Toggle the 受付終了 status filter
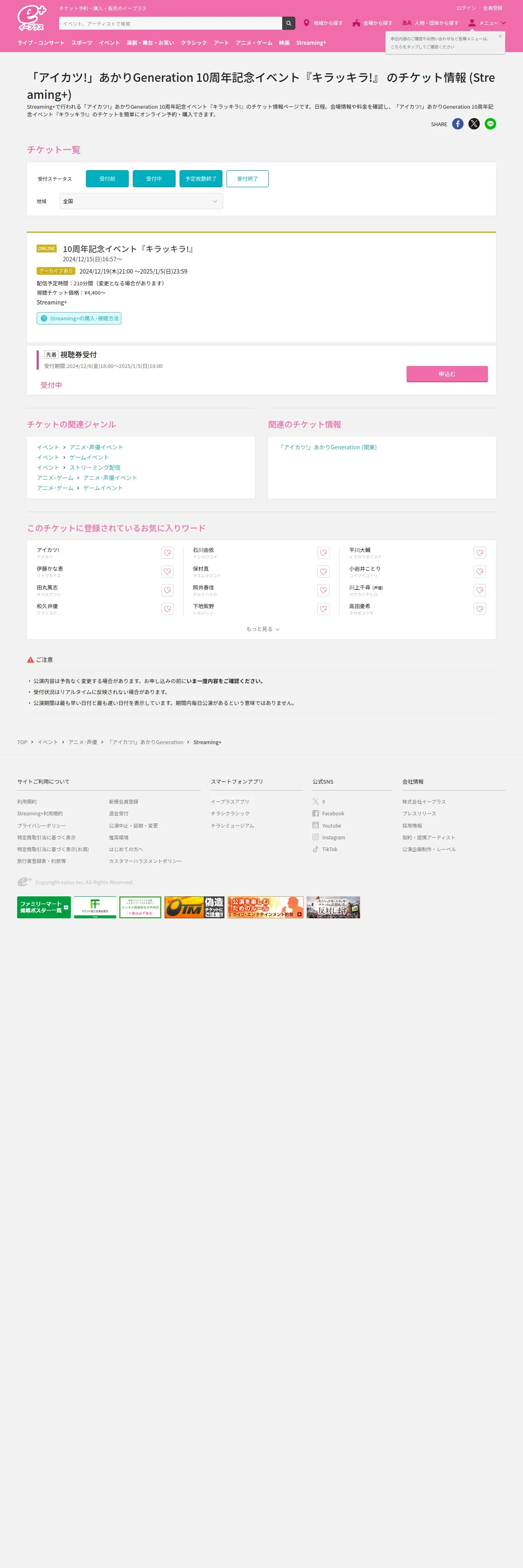Viewport: 523px width, 1568px height. click(x=247, y=179)
